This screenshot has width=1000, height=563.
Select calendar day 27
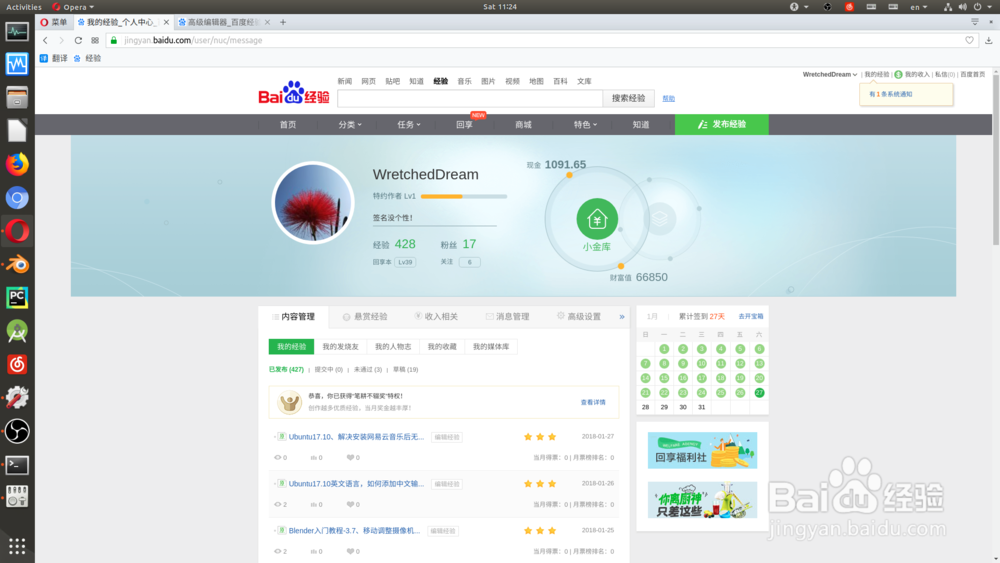click(759, 393)
